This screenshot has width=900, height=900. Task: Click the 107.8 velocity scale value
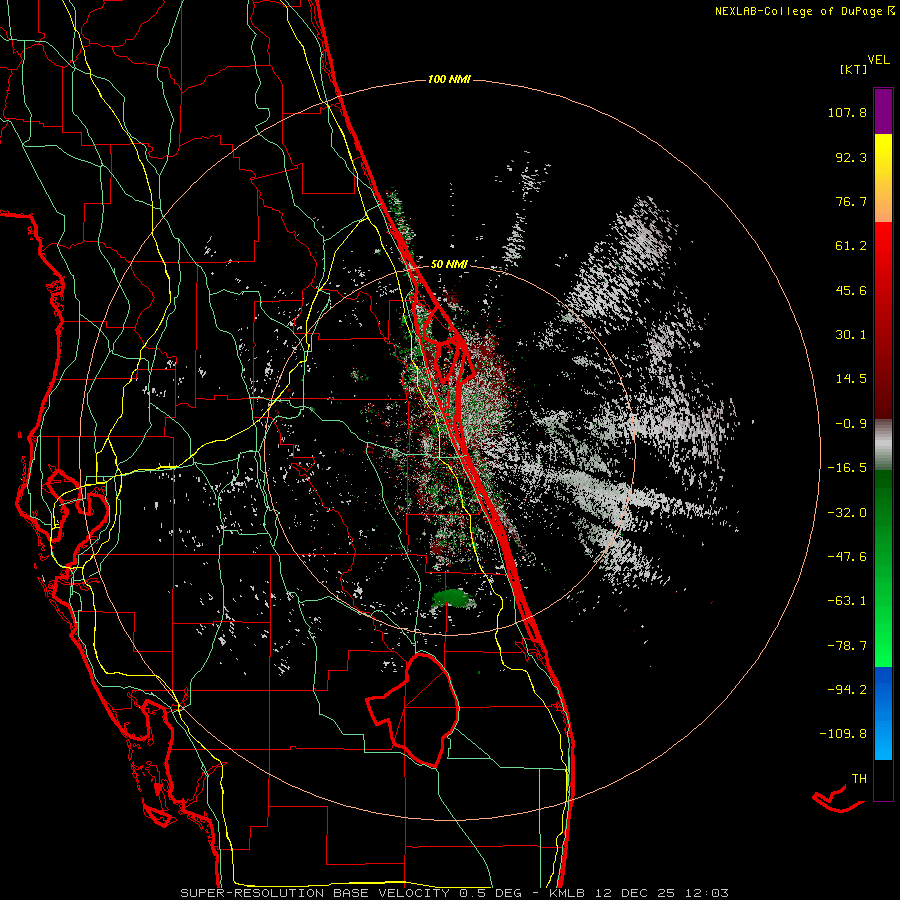point(847,112)
